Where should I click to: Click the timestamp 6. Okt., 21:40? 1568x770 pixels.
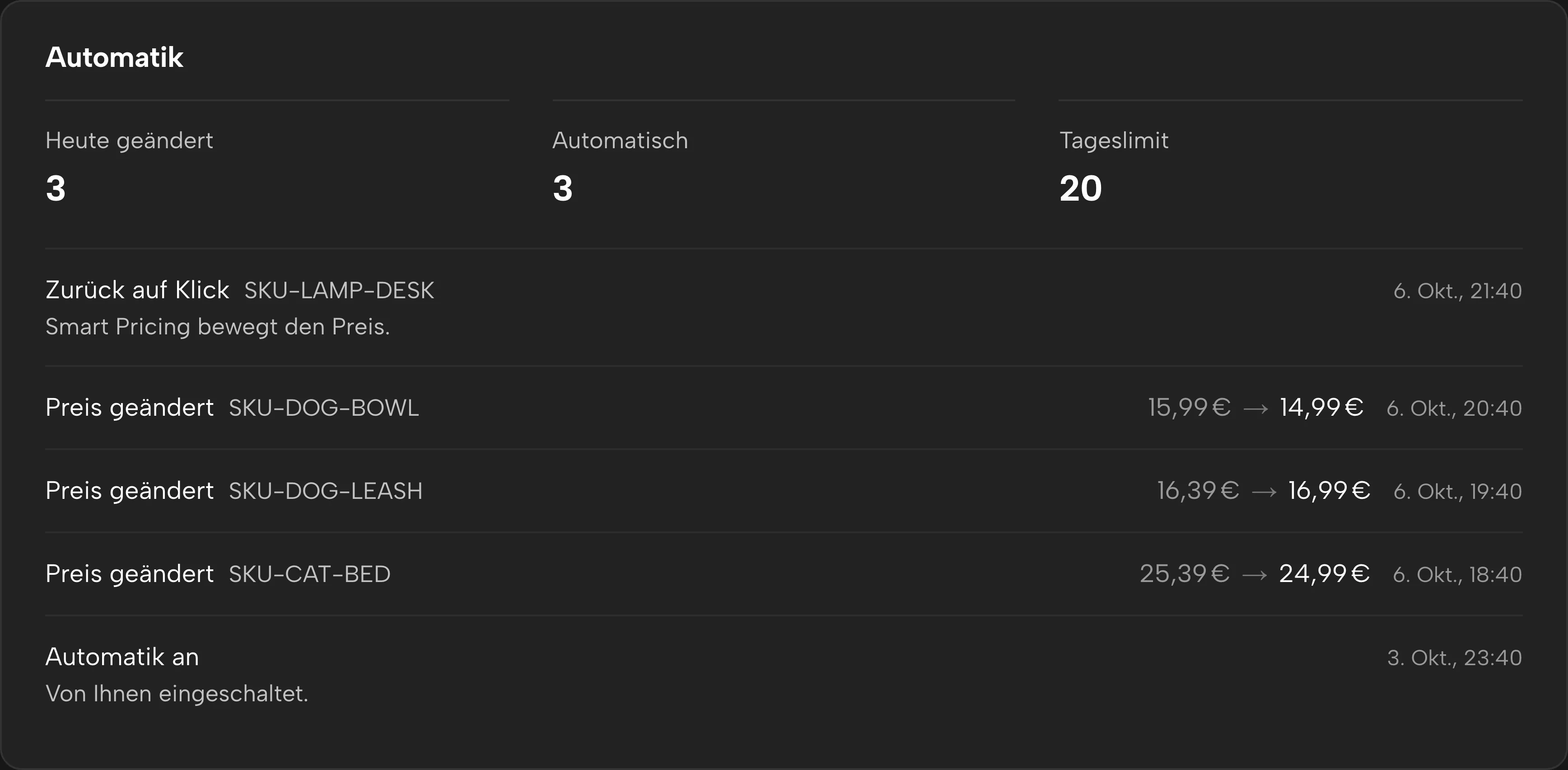(x=1458, y=291)
